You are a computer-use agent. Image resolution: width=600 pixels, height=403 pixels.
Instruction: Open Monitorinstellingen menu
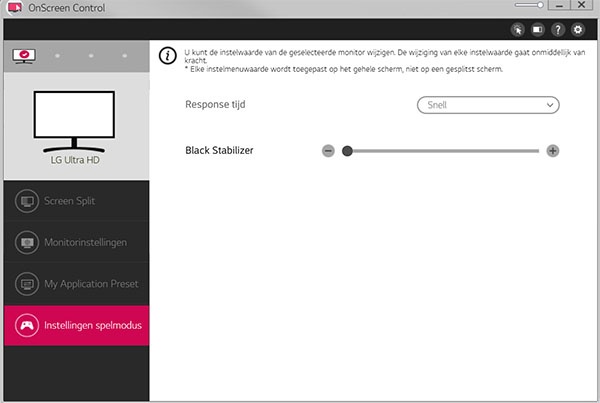click(x=77, y=242)
